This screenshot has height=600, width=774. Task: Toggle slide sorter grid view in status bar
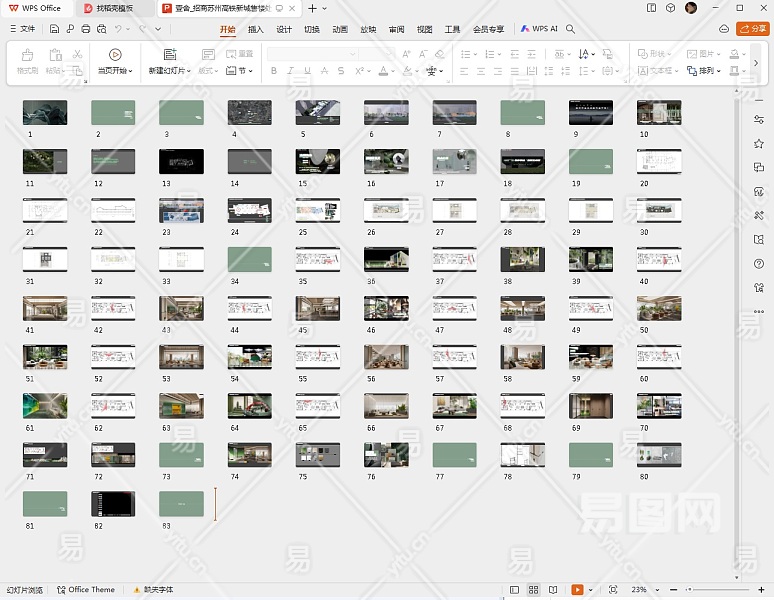[x=534, y=590]
